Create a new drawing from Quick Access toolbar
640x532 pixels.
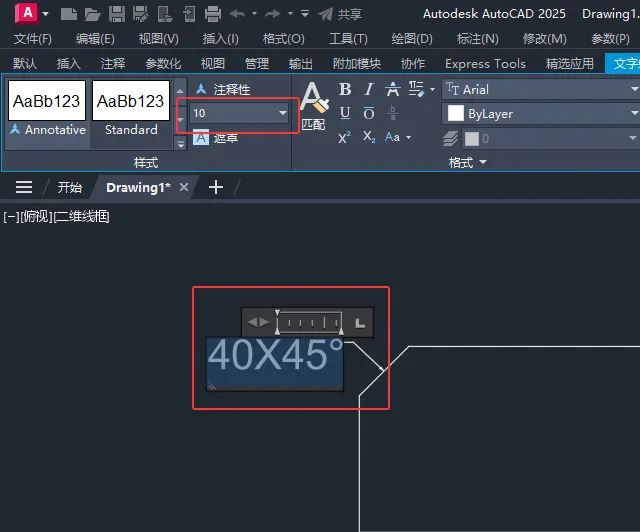tap(69, 14)
